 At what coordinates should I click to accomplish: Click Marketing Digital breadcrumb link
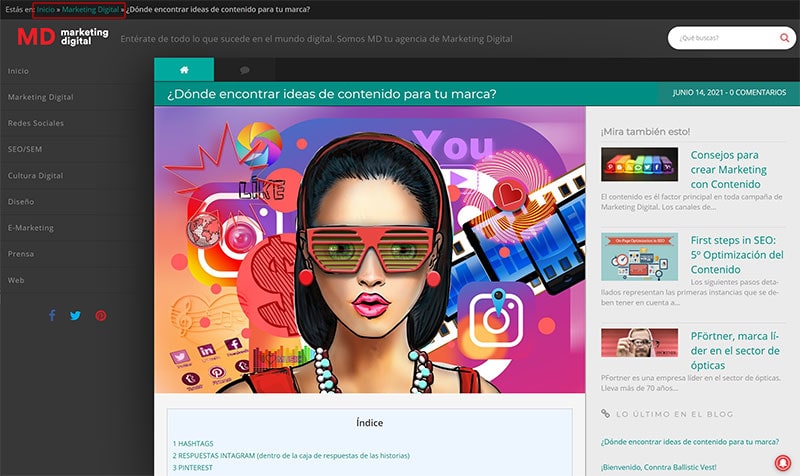[90, 9]
